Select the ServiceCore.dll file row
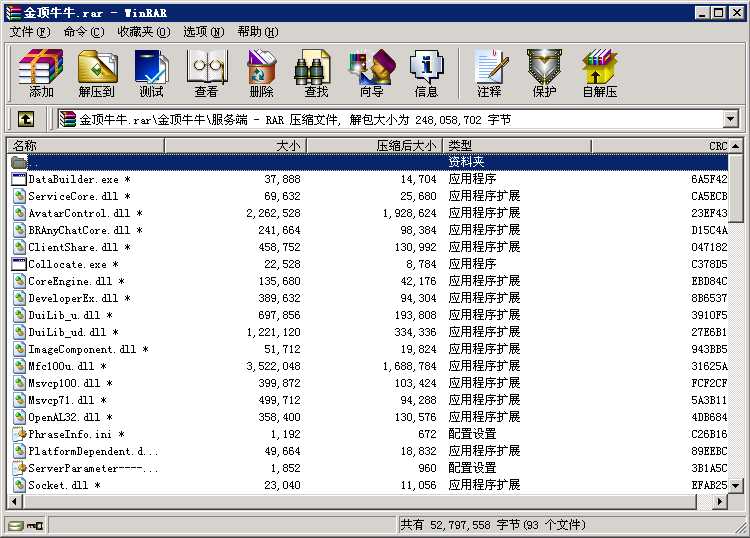Image resolution: width=750 pixels, height=538 pixels. 369,196
